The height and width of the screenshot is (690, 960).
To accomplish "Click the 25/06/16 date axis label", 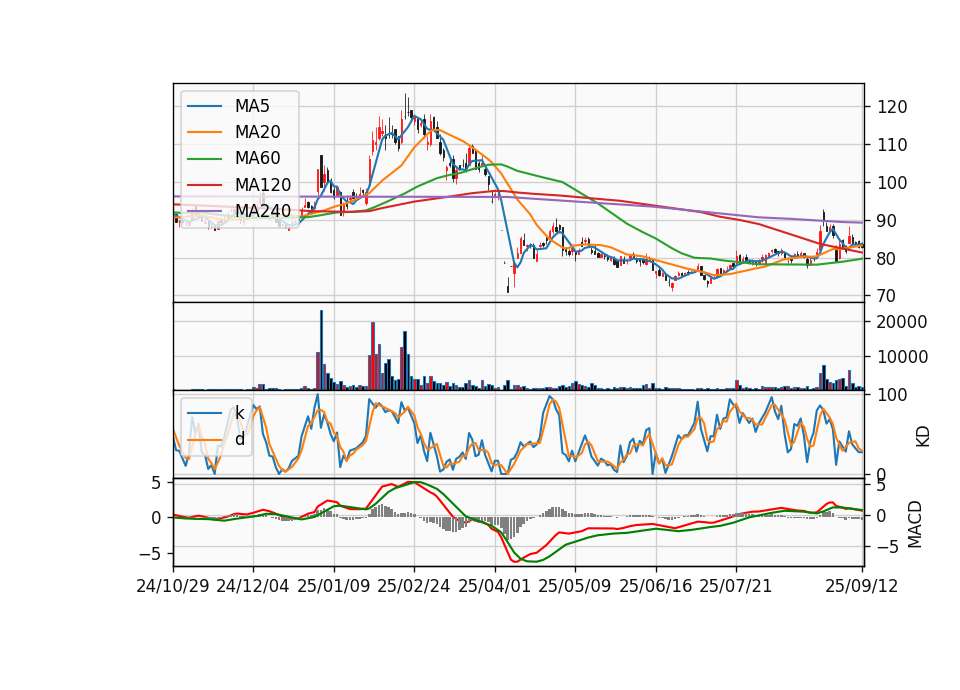I will click(656, 586).
